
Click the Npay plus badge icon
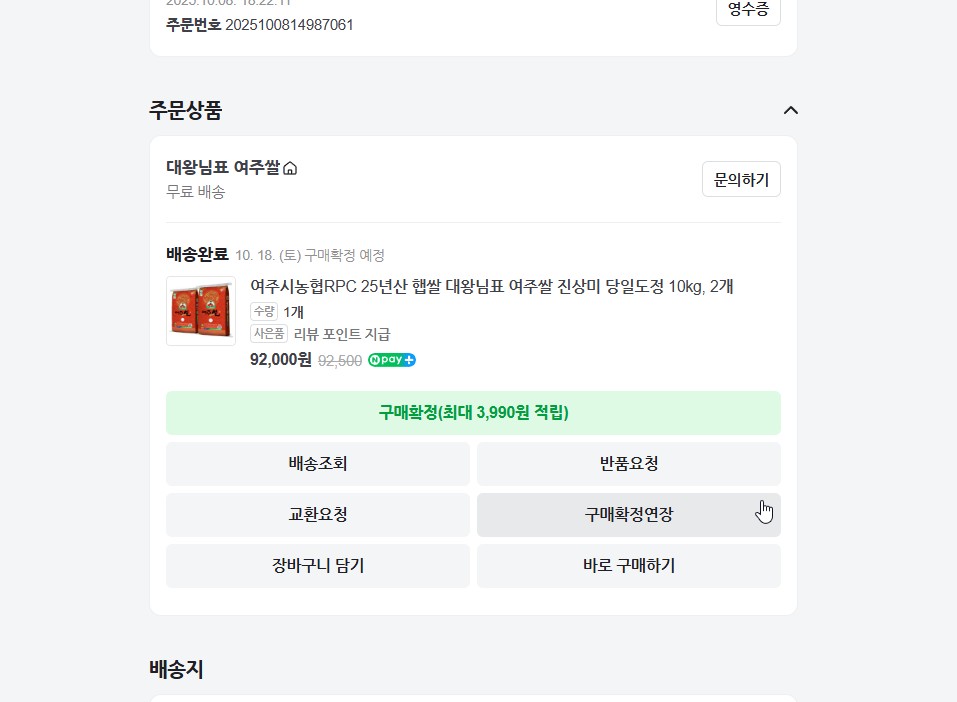pos(391,360)
